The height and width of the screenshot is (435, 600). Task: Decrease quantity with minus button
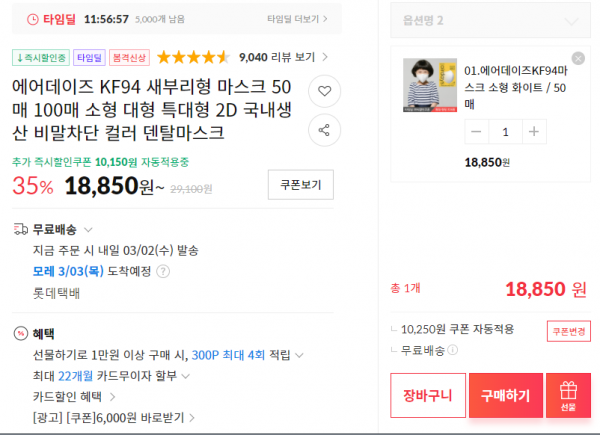pyautogui.click(x=476, y=132)
